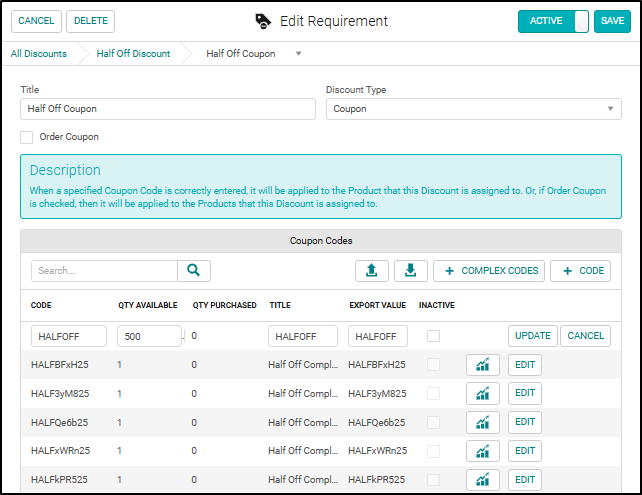Sort by EXPORT VALUE column header
The width and height of the screenshot is (642, 495).
click(378, 305)
